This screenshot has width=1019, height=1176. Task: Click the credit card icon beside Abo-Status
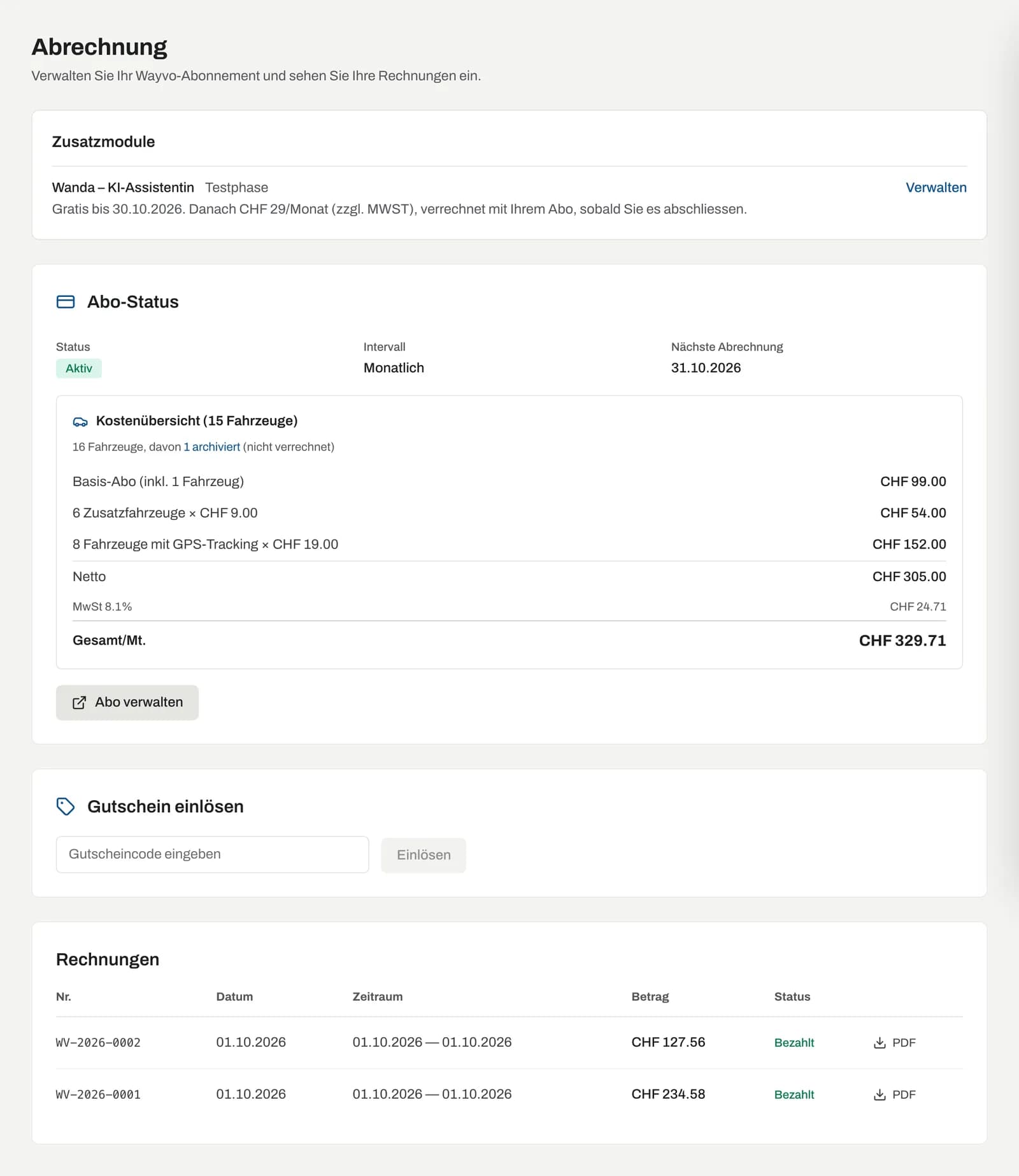66,302
